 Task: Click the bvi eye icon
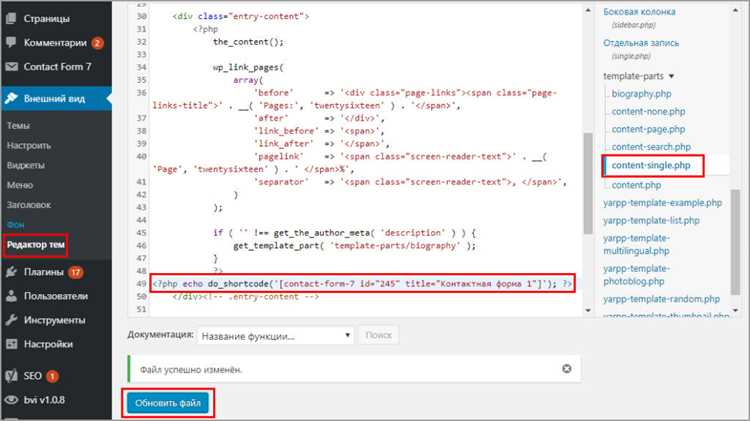coord(11,399)
